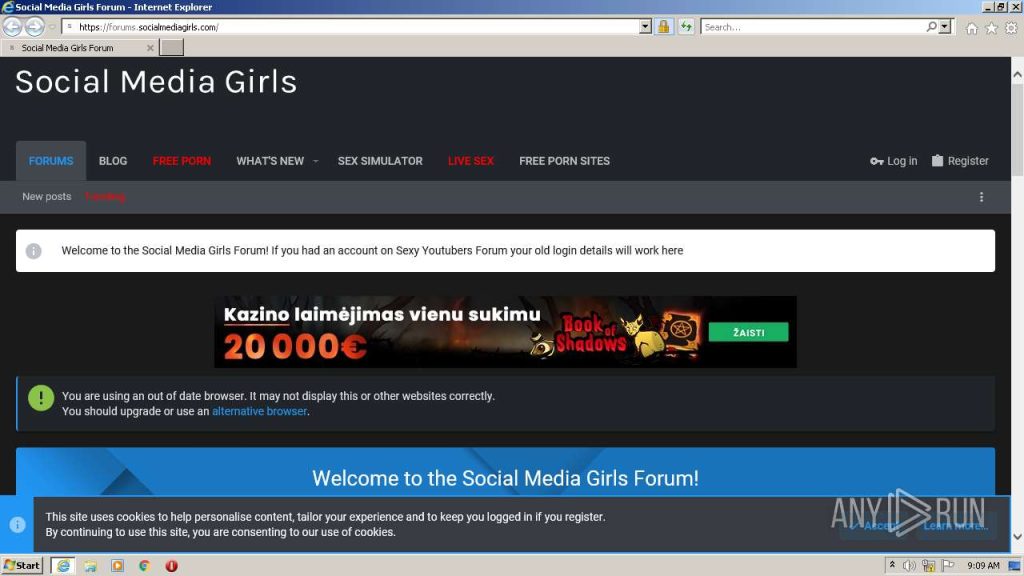Click the Trending link
The width and height of the screenshot is (1024, 576).
(x=105, y=197)
